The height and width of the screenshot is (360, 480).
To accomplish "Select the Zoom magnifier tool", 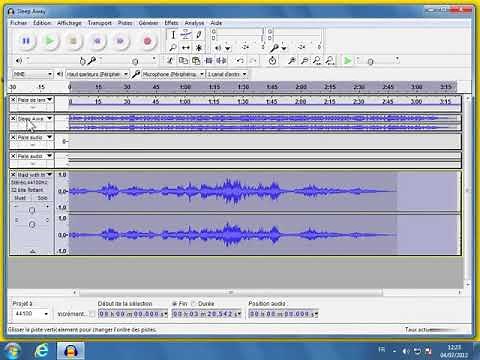I will click(x=173, y=48).
